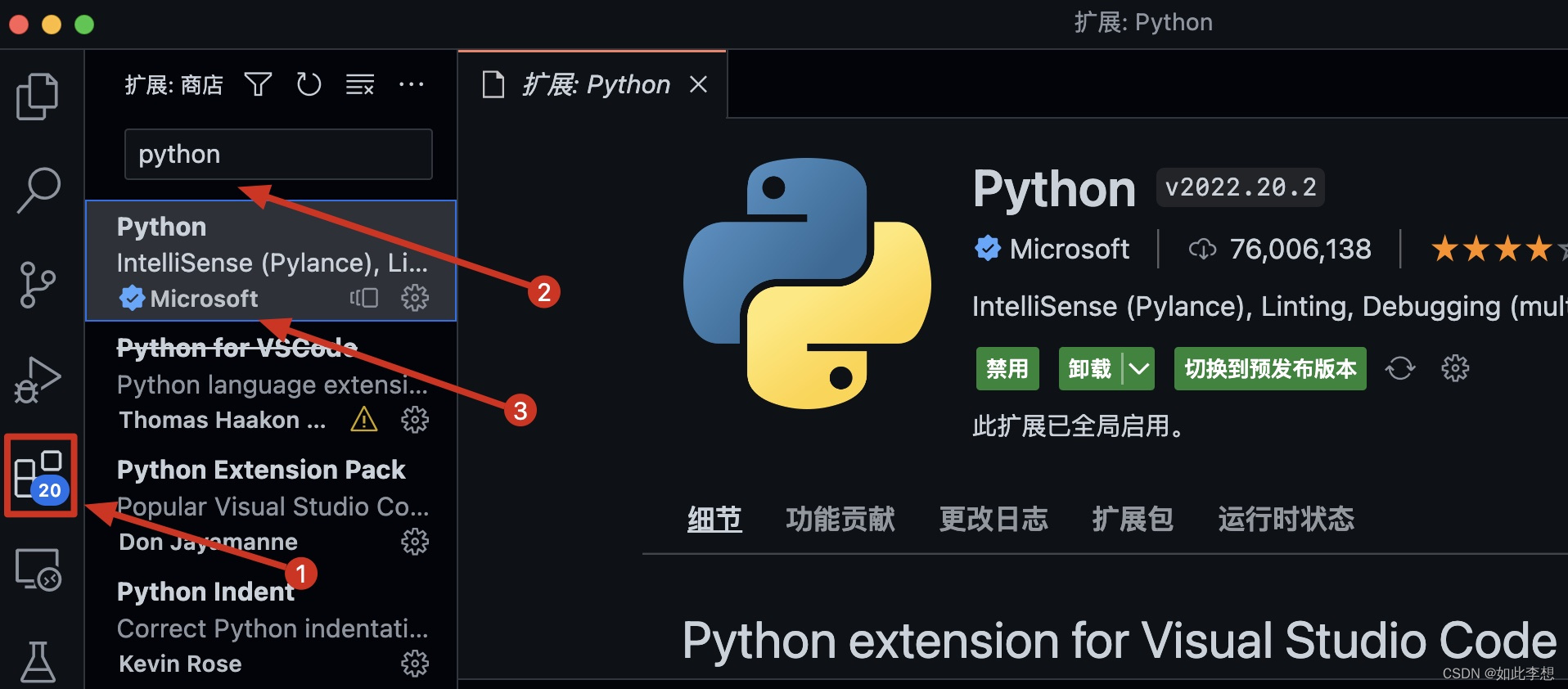Open manage gear for Python Indent
Image resolution: width=1568 pixels, height=689 pixels.
pos(415,664)
